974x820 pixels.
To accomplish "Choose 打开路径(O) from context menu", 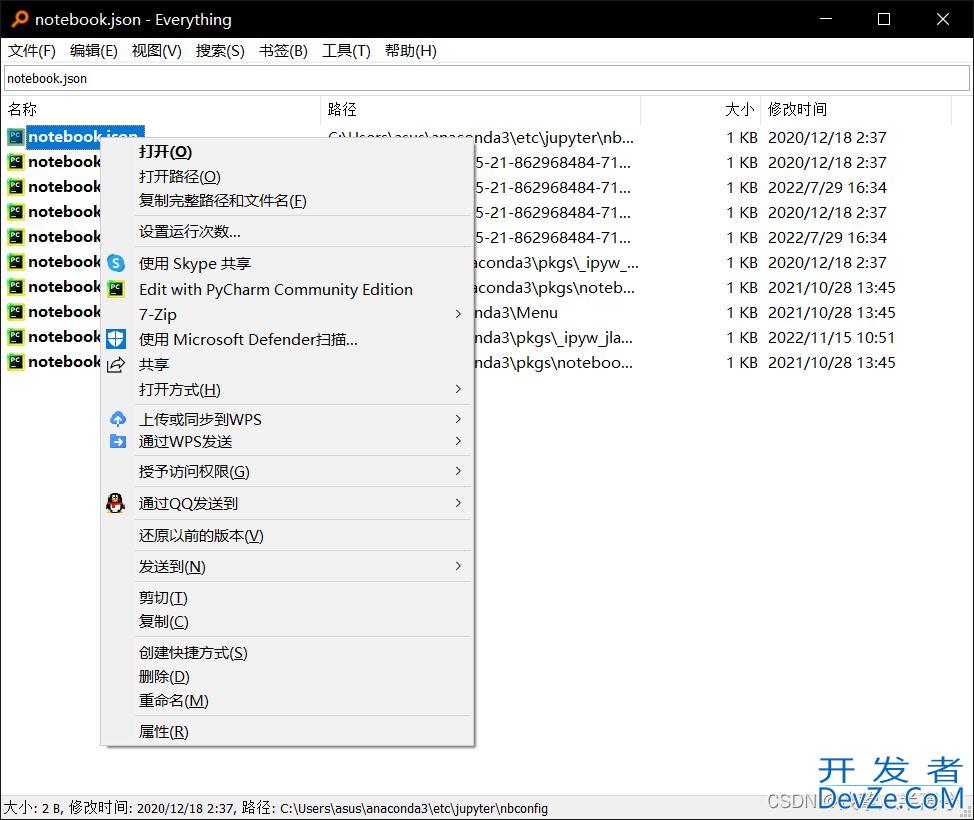I will pyautogui.click(x=180, y=177).
